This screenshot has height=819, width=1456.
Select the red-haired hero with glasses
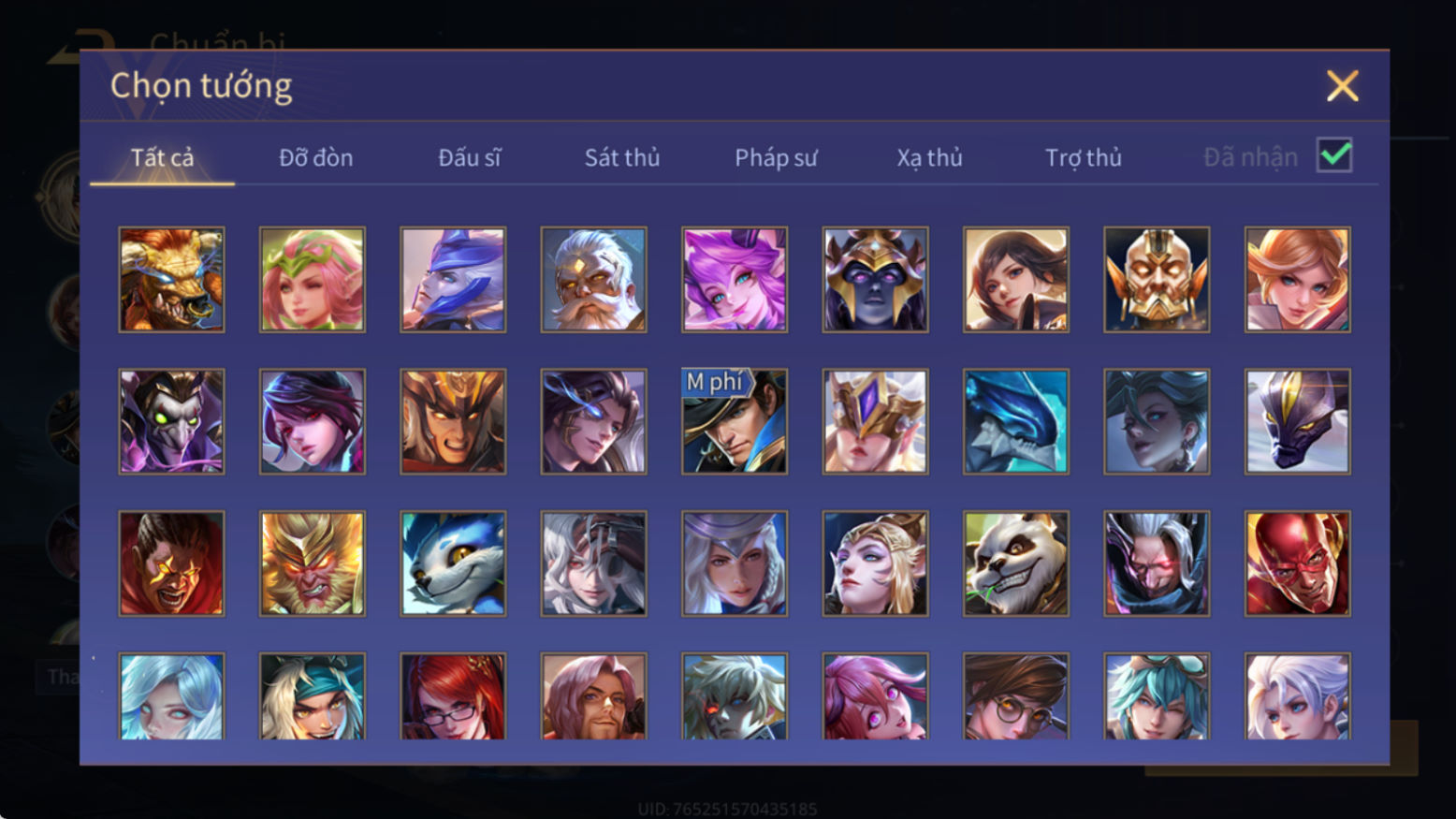click(x=453, y=696)
